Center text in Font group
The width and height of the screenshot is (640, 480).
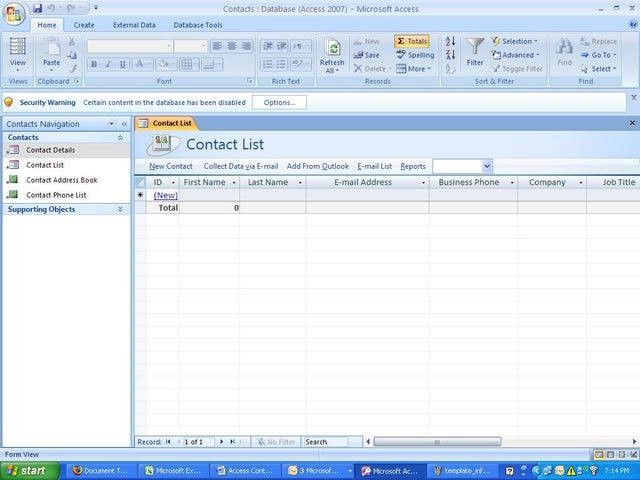(x=232, y=46)
